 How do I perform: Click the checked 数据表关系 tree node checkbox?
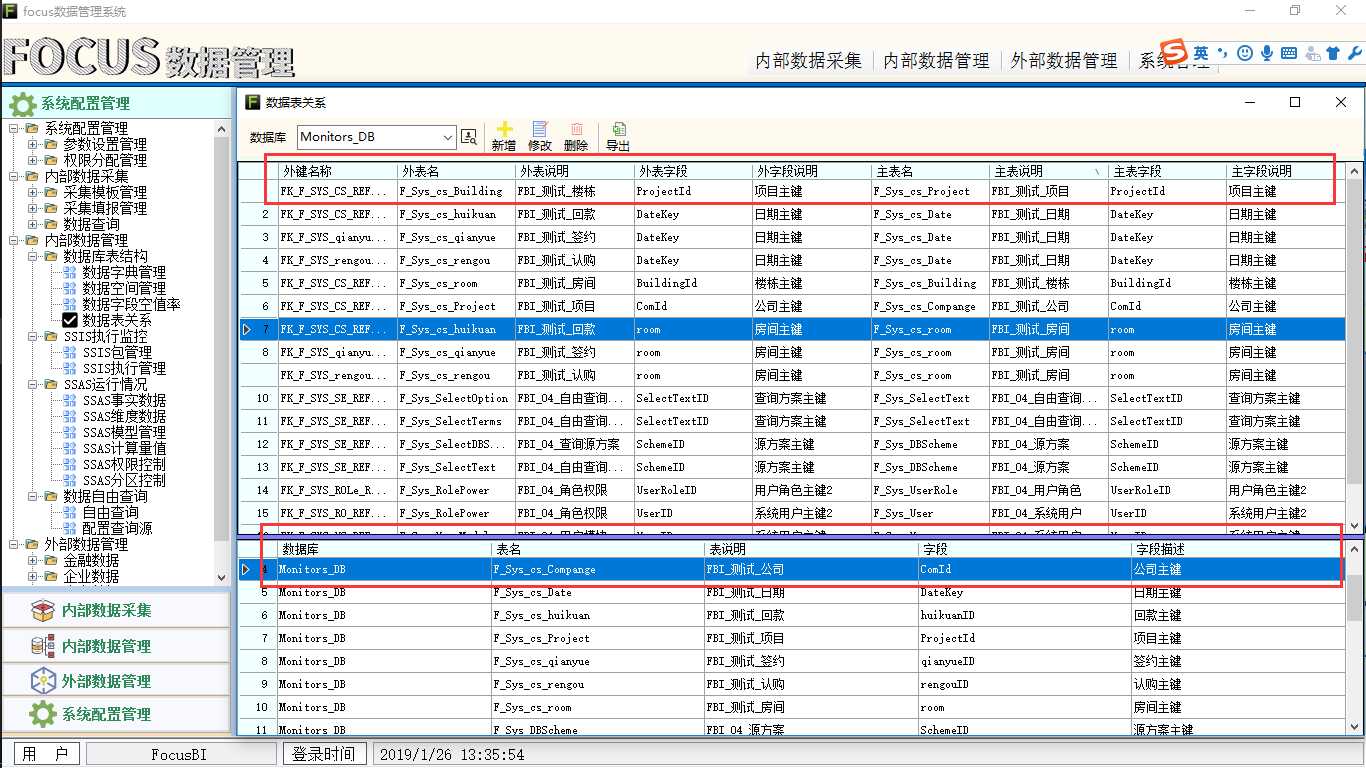pos(70,320)
